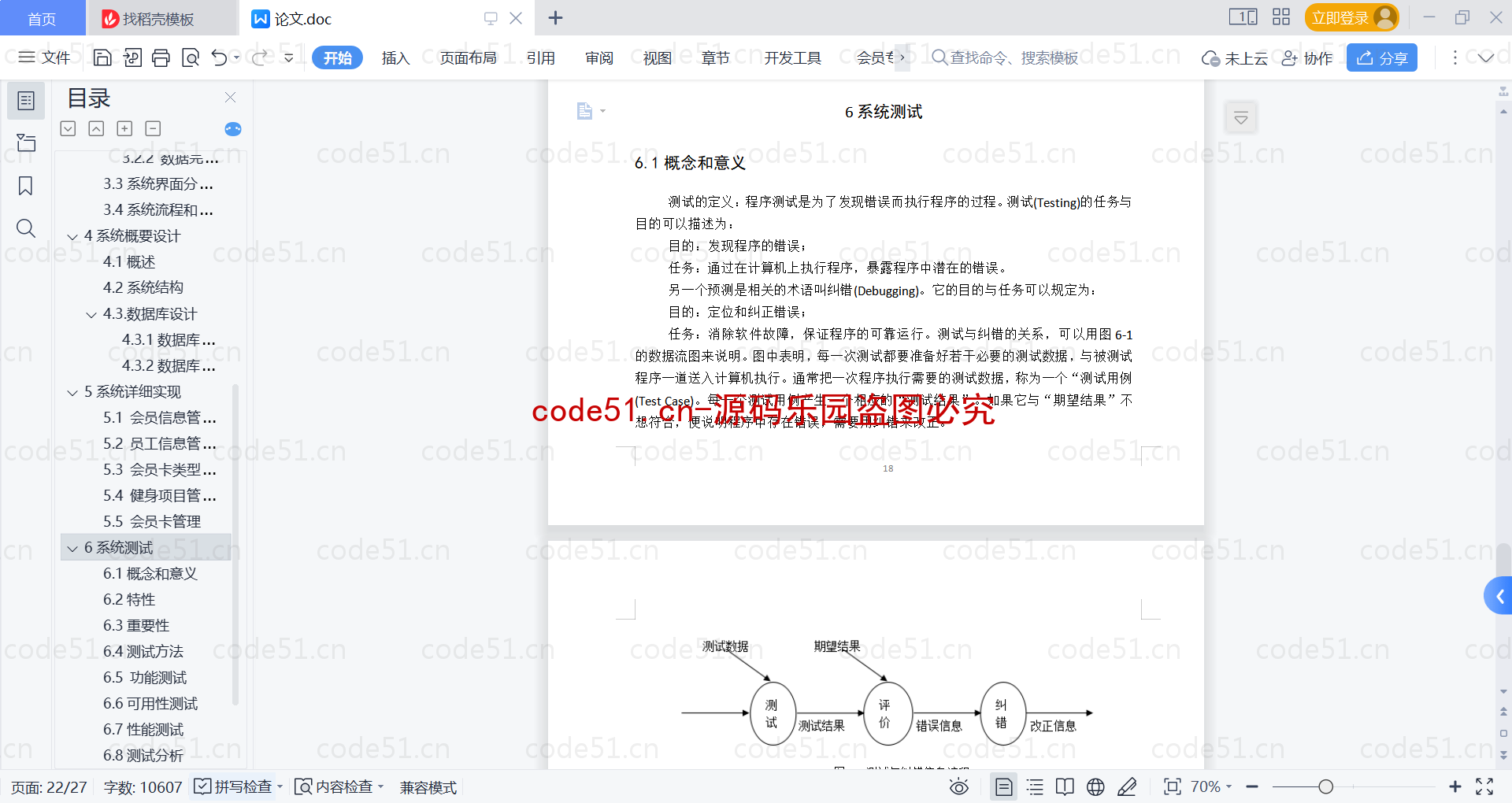Image resolution: width=1512 pixels, height=803 pixels.
Task: Click the Undo arrow icon
Action: pyautogui.click(x=220, y=57)
